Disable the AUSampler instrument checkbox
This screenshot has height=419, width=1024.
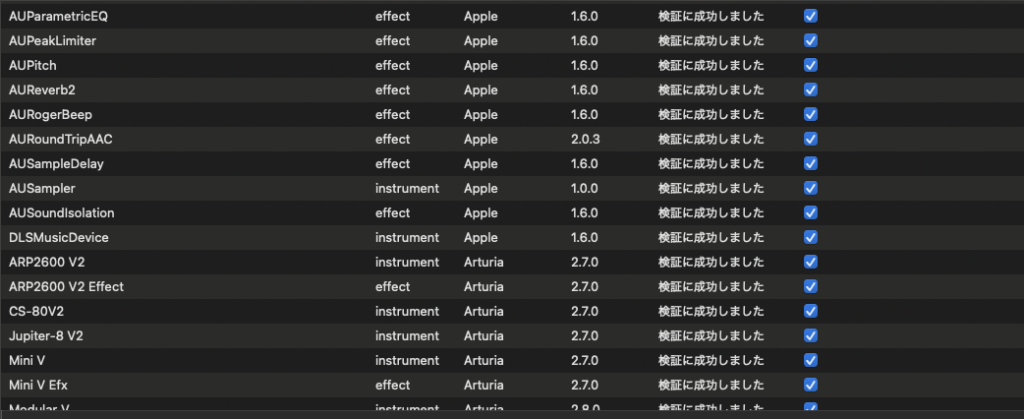tap(811, 188)
